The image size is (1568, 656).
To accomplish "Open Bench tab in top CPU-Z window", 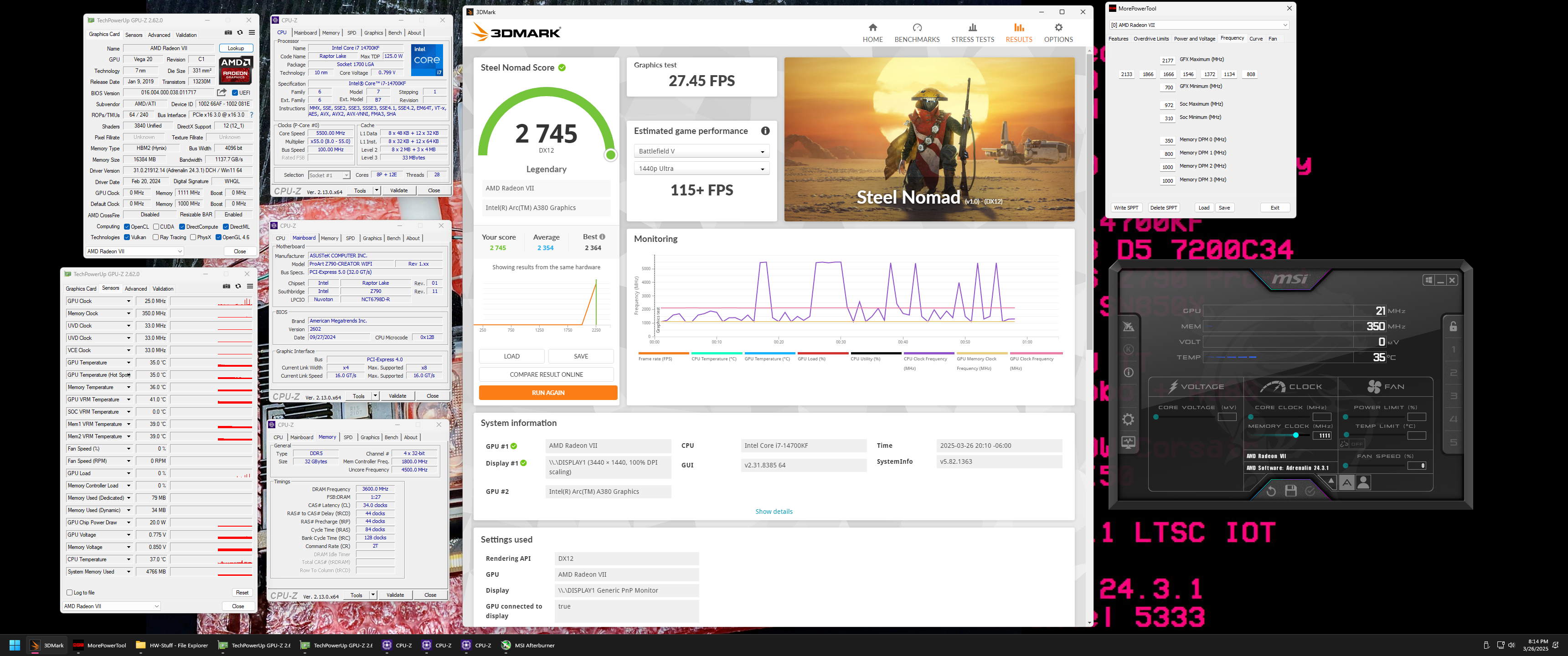I will (x=395, y=33).
